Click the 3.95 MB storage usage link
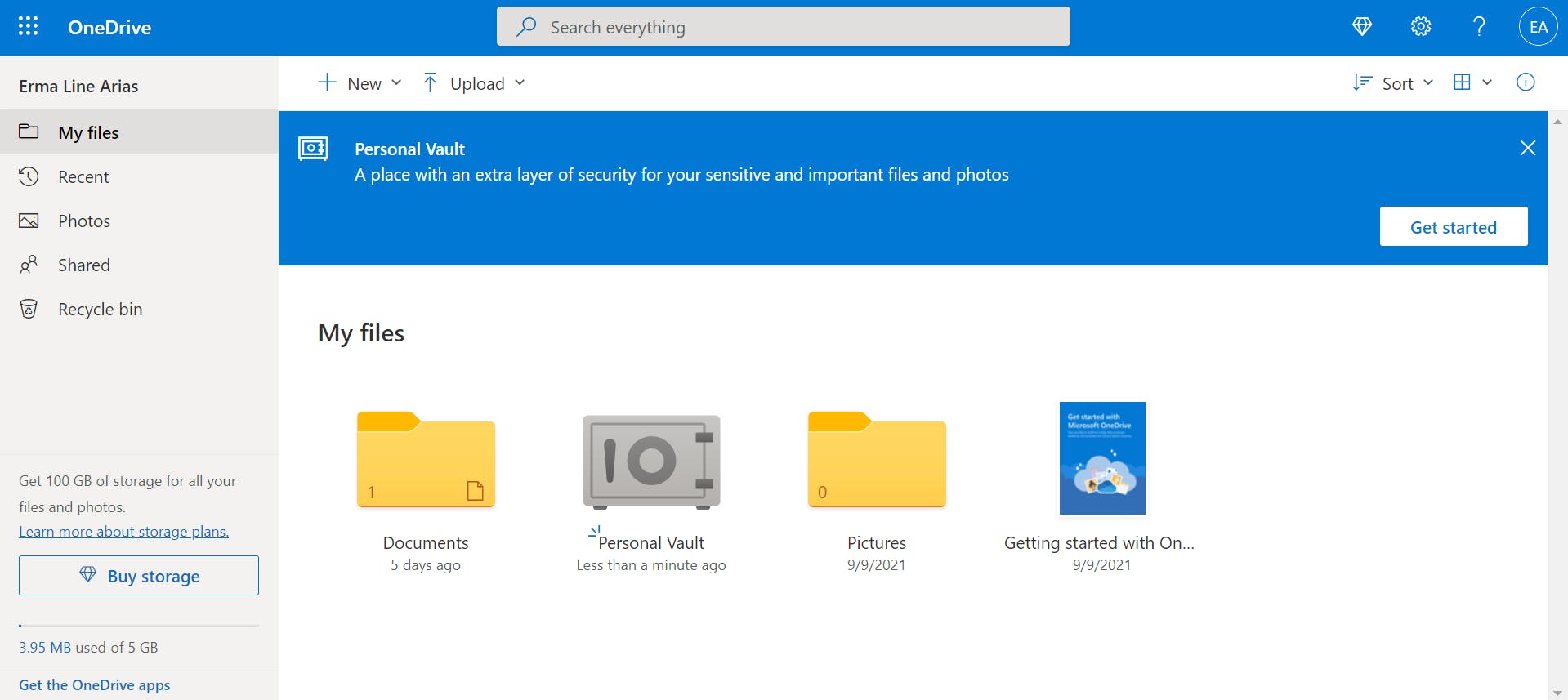This screenshot has width=1568, height=700. [45, 648]
